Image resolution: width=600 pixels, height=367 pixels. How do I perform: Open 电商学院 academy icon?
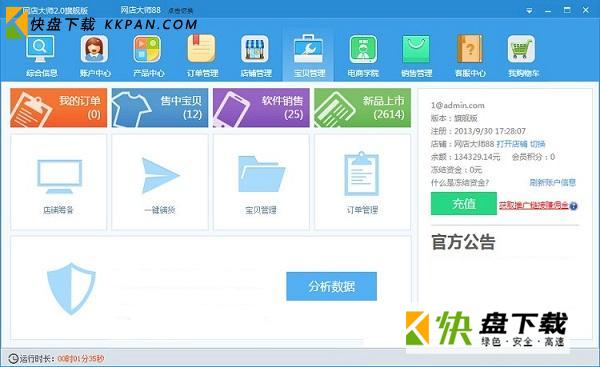[x=363, y=49]
